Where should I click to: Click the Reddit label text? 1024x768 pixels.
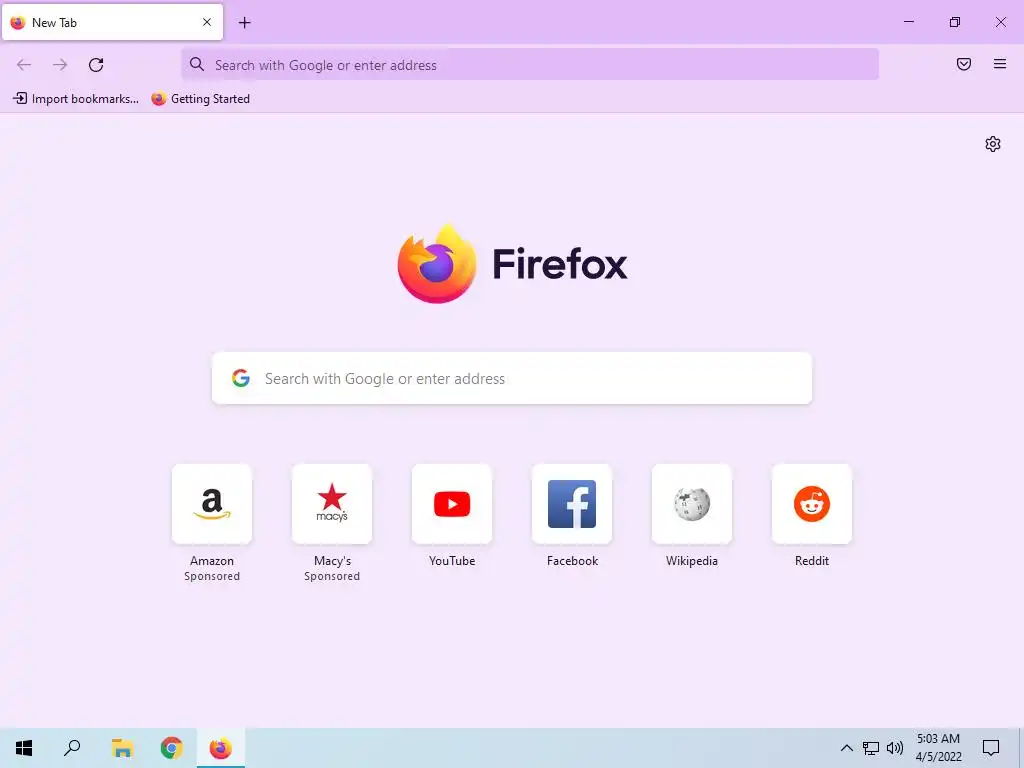tap(812, 560)
